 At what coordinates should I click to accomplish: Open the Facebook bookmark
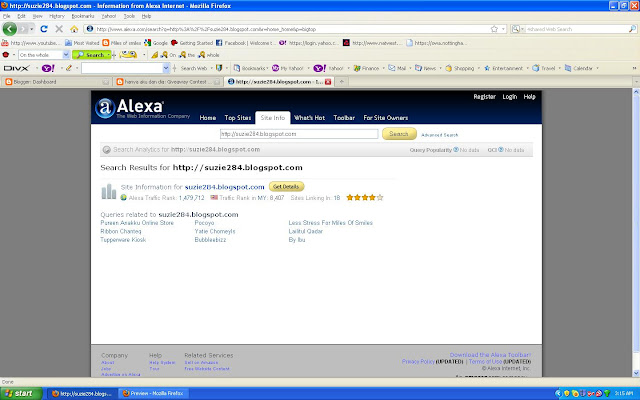(244, 43)
